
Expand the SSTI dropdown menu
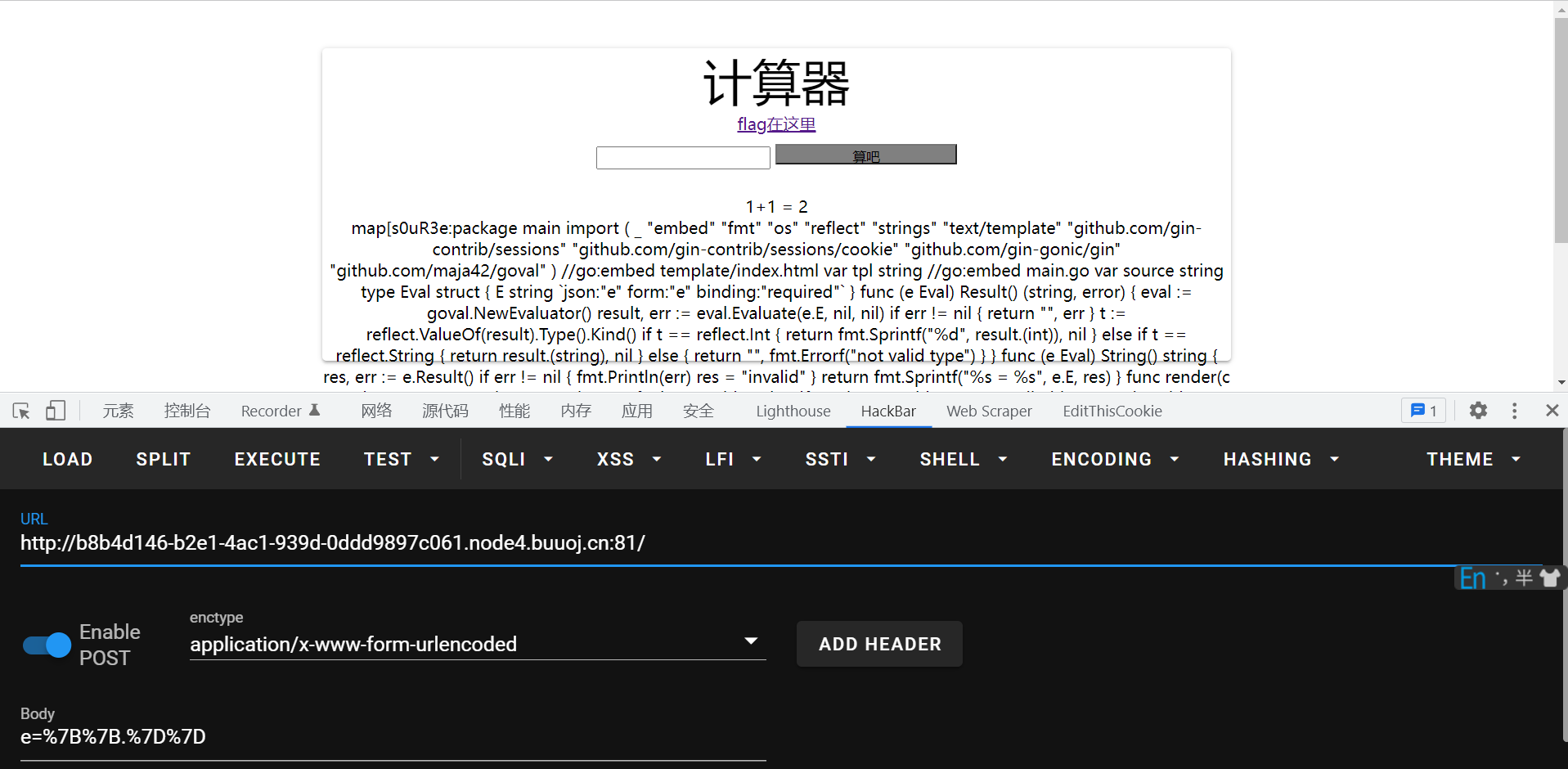point(841,460)
